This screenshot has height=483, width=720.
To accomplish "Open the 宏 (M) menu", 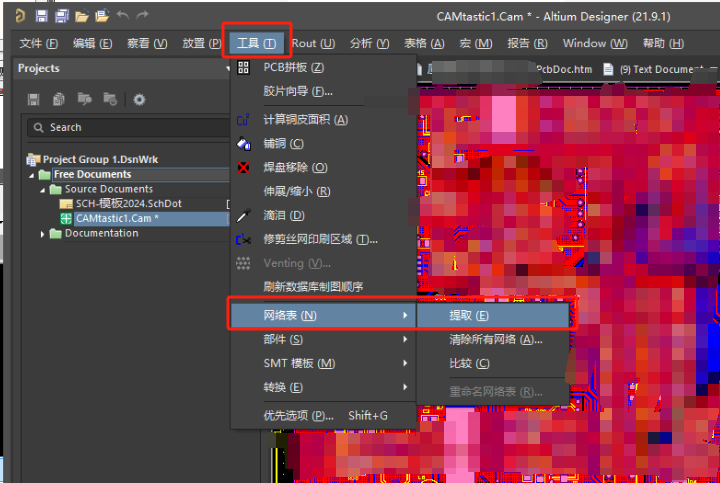I will pyautogui.click(x=476, y=43).
